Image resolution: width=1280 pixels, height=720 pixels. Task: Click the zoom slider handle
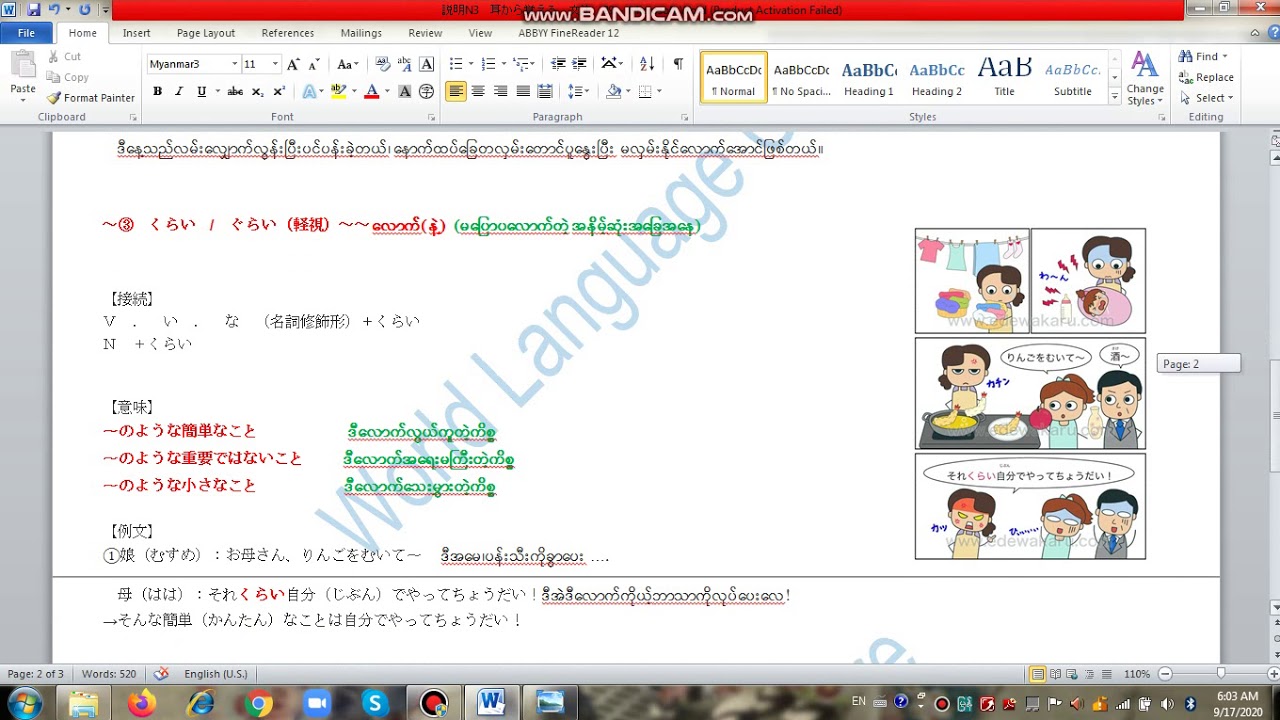click(x=1221, y=674)
